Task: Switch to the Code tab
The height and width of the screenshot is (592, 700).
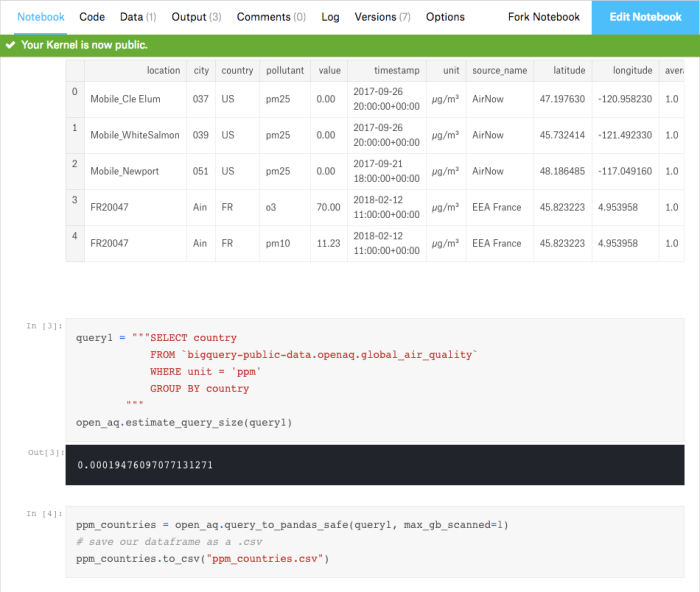Action: pos(92,17)
